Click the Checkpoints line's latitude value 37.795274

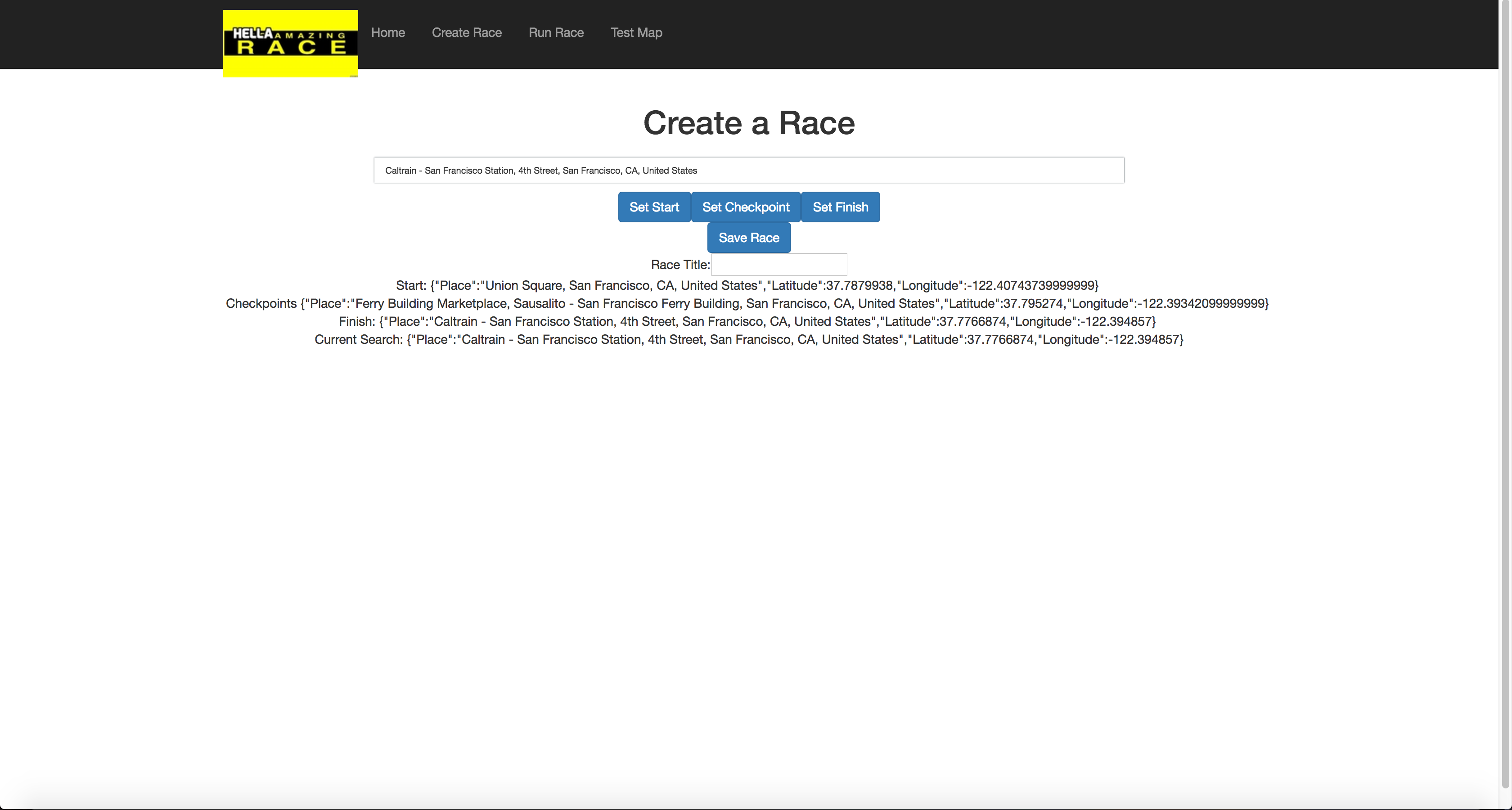click(1032, 303)
